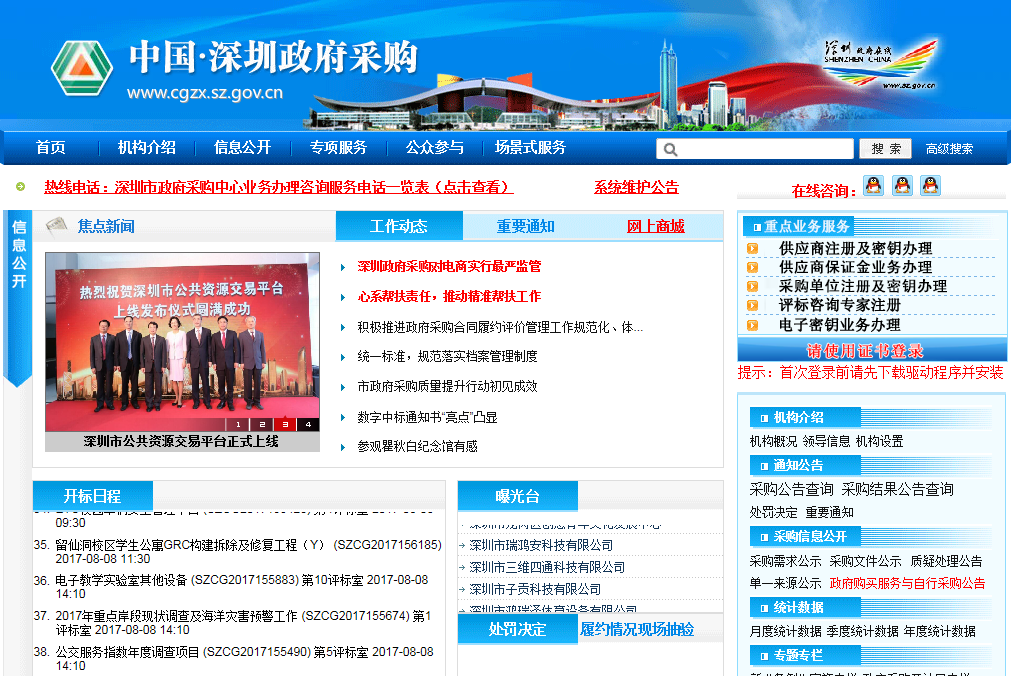Open the red 政府购买服务与自行采购公告 link
The height and width of the screenshot is (676, 1011).
[x=907, y=583]
